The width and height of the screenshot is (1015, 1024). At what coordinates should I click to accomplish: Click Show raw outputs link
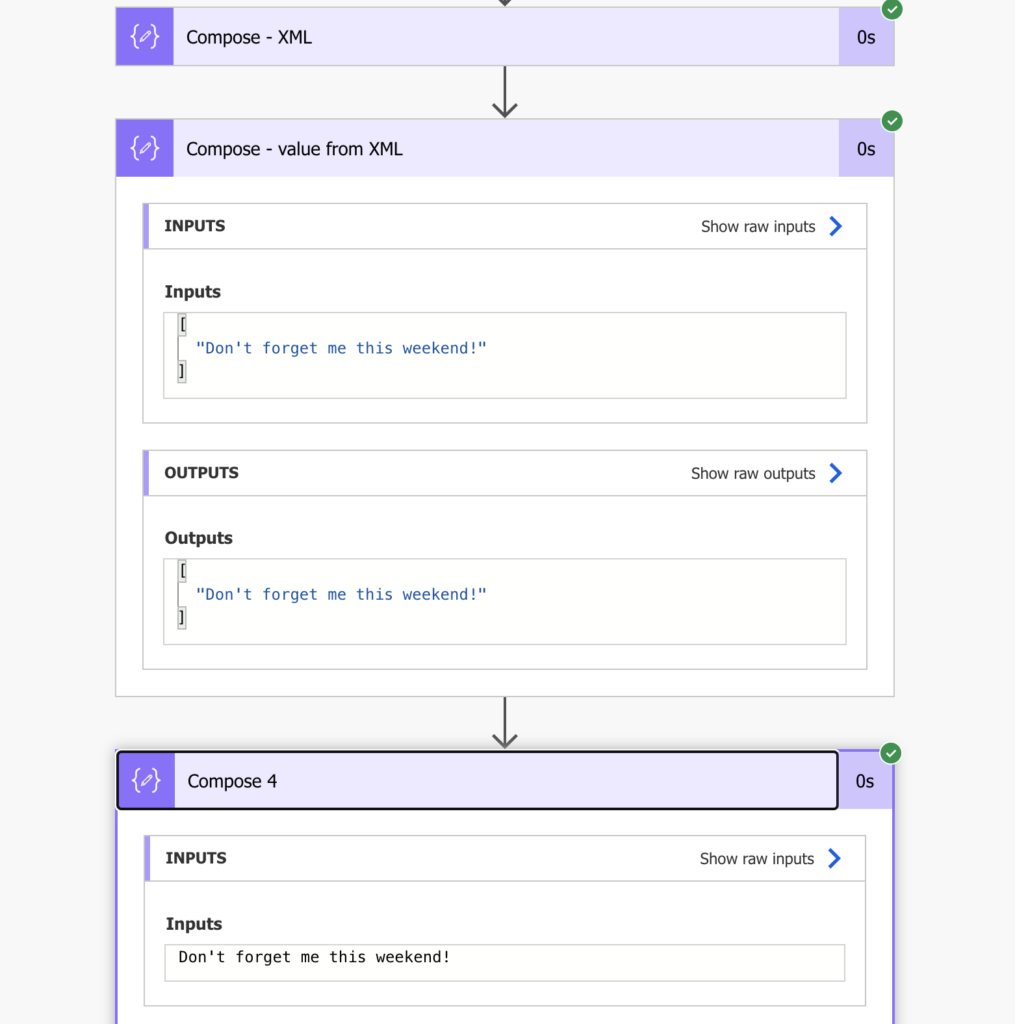pyautogui.click(x=753, y=473)
